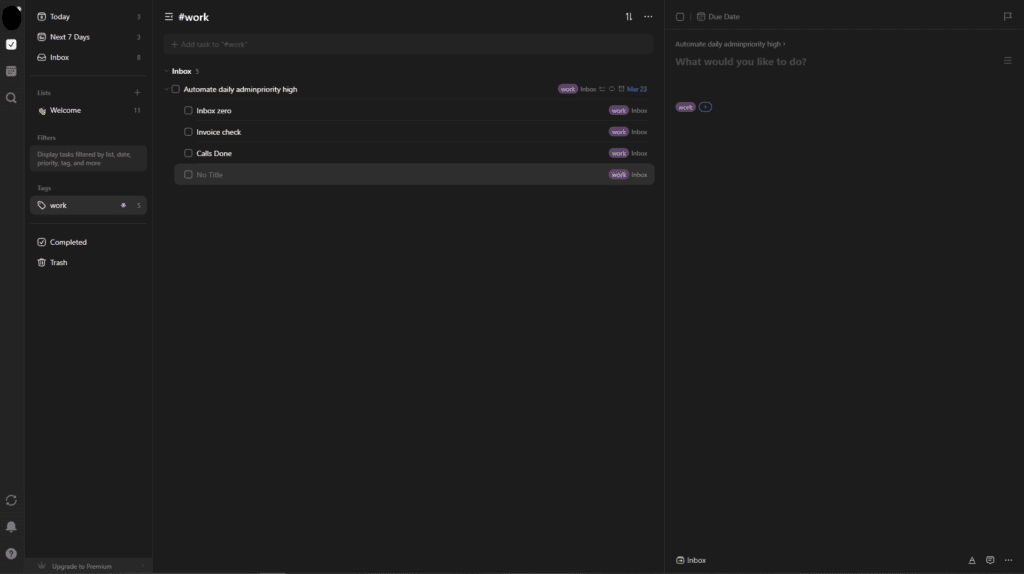Check off the Invoice check subtask

pos(188,132)
